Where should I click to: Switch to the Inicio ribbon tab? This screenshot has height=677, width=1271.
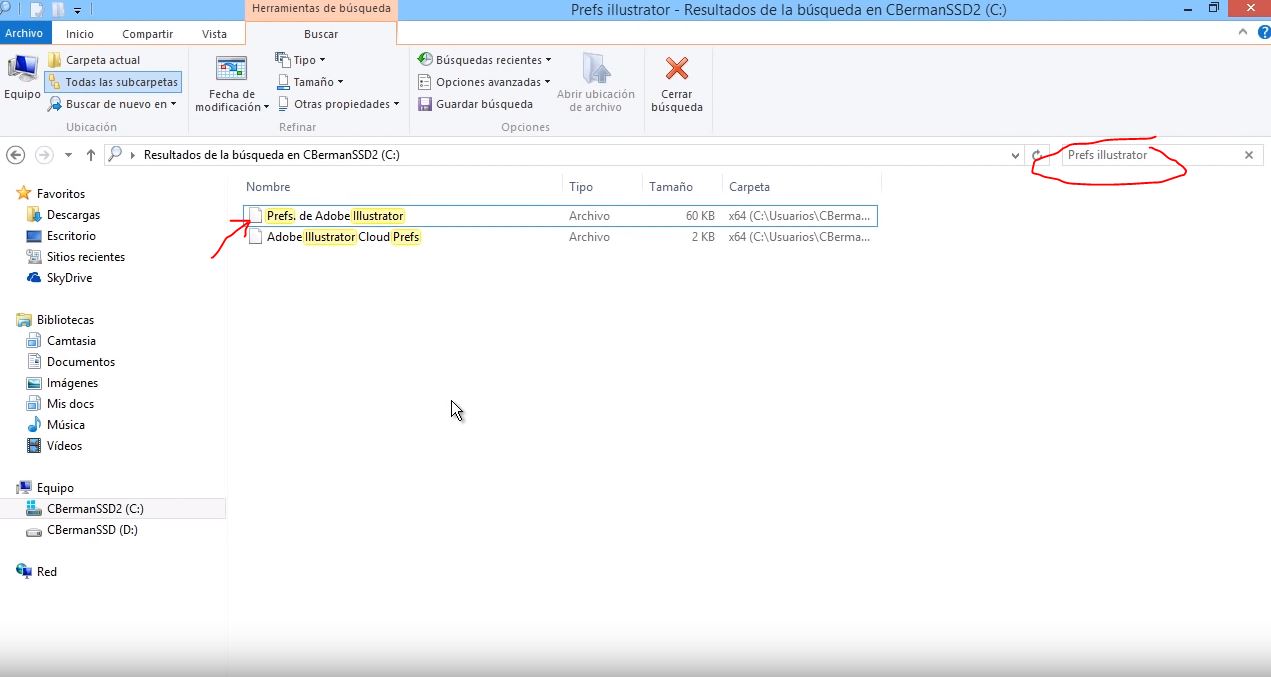(80, 33)
